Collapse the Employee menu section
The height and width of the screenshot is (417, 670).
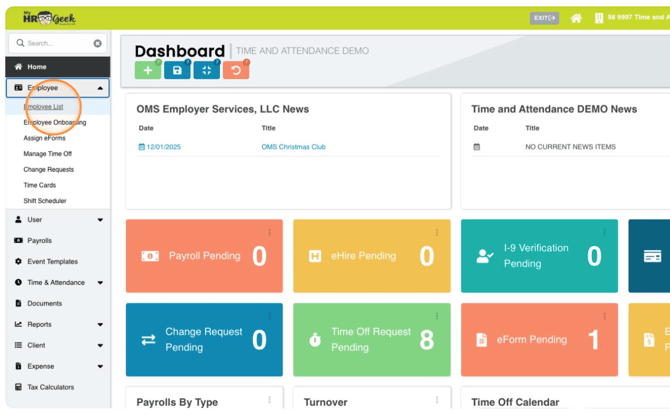tap(100, 88)
